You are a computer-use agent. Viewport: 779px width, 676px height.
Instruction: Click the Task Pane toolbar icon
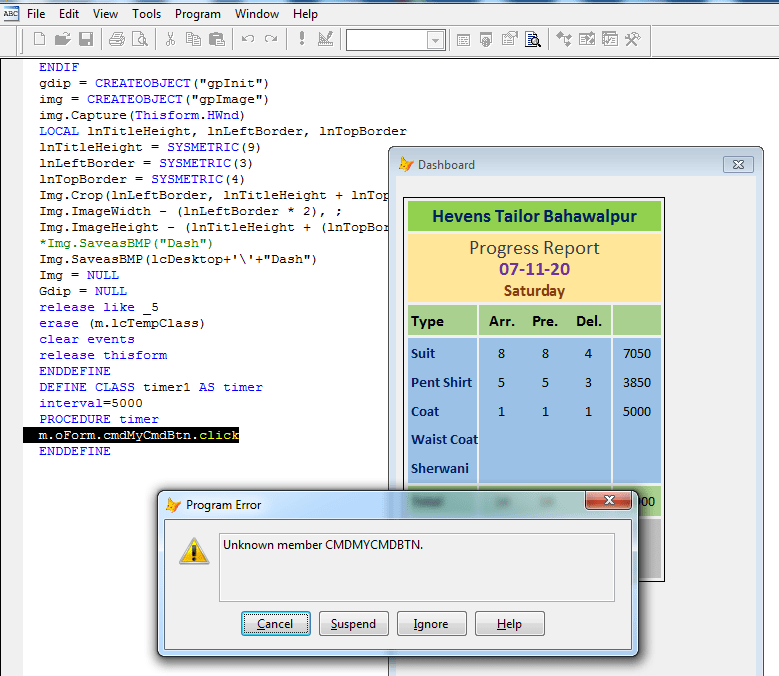(x=610, y=39)
